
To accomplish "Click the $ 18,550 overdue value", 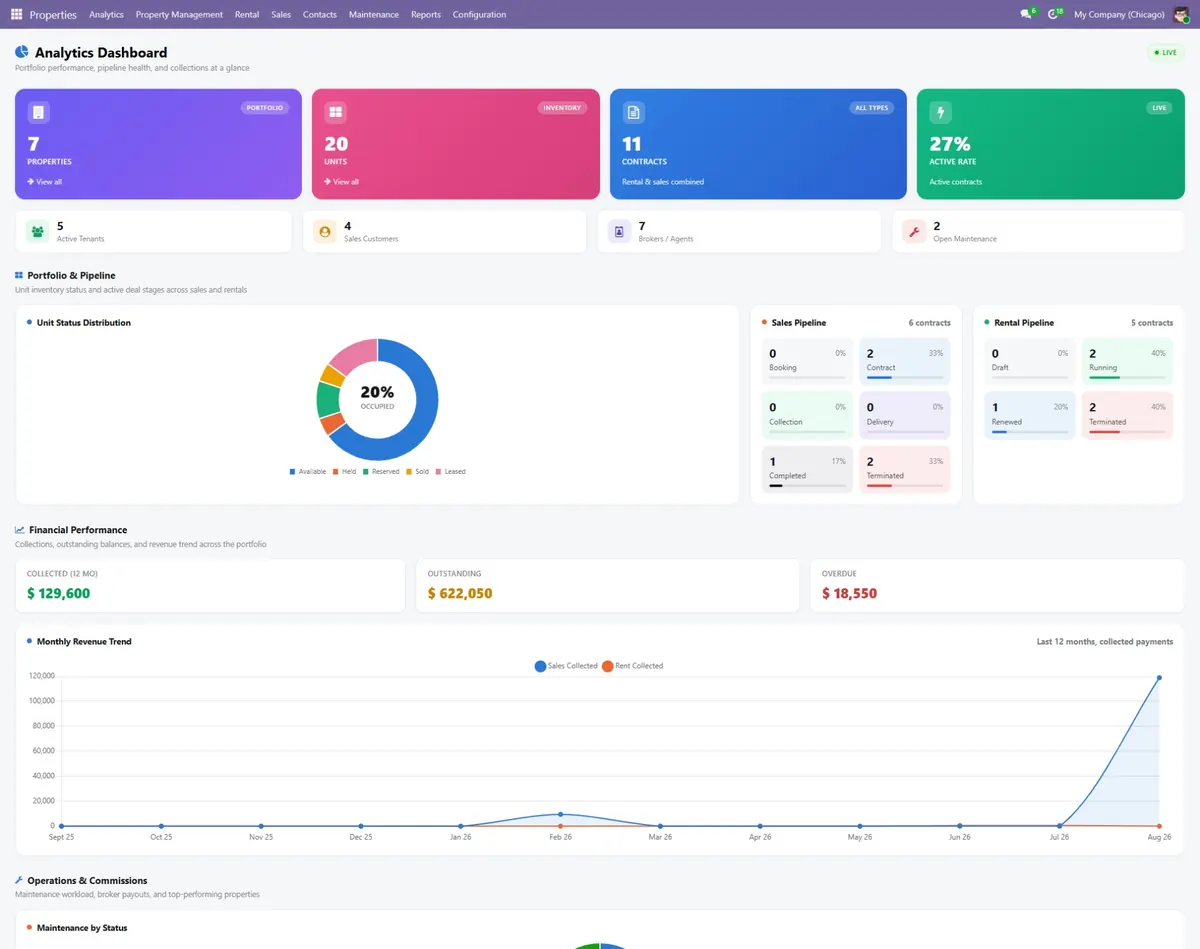I will 850,593.
